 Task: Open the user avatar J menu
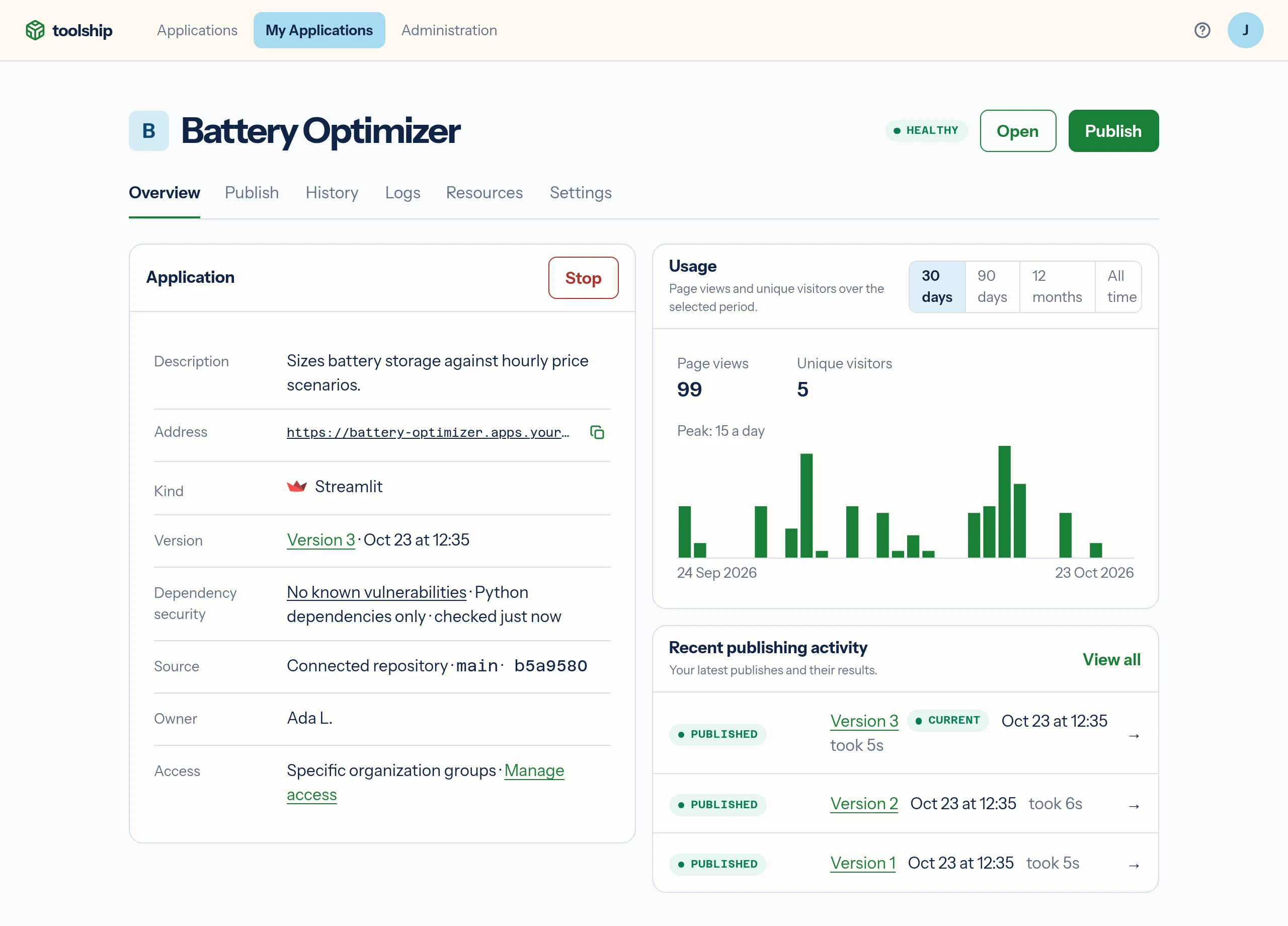point(1245,30)
